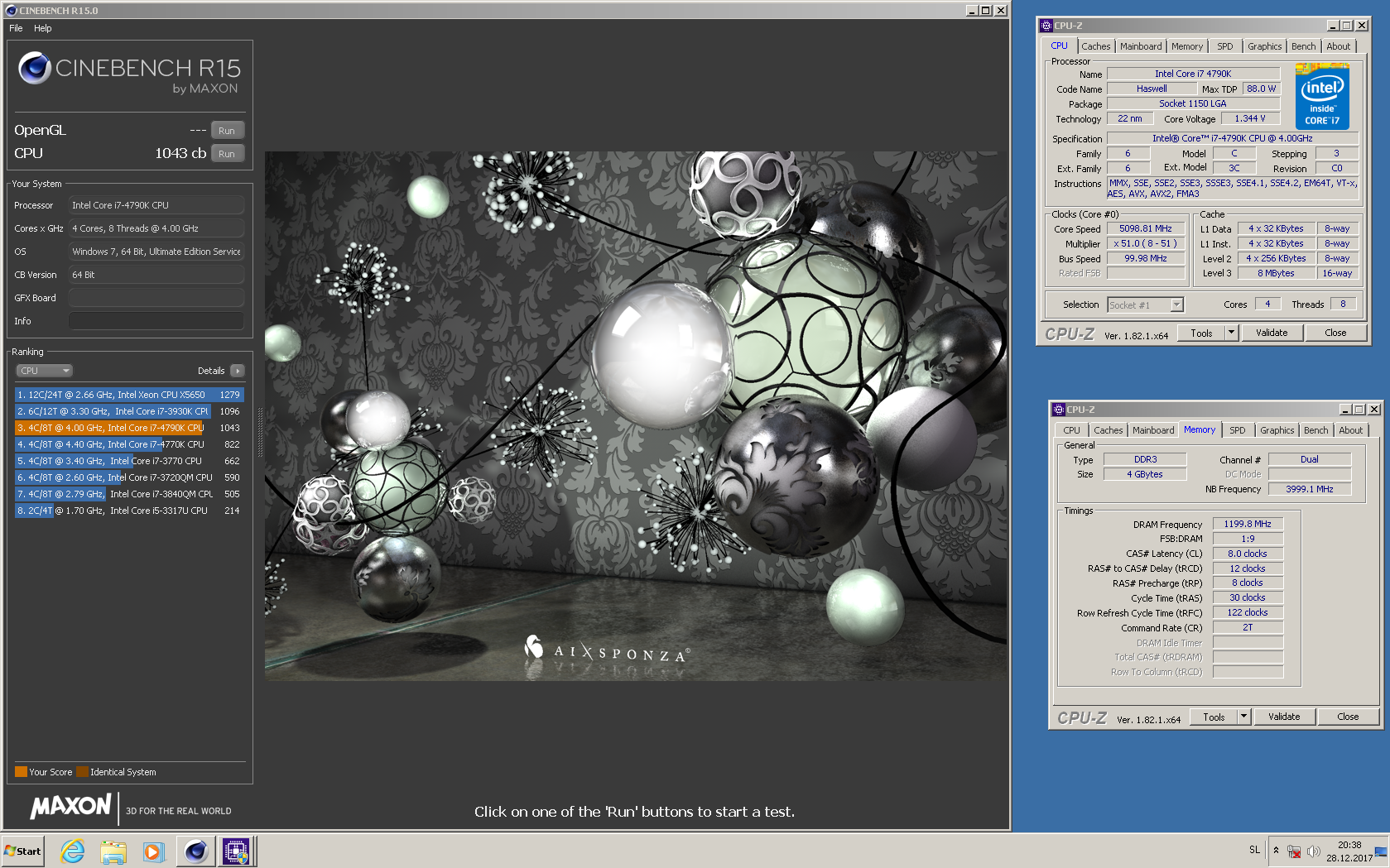Viewport: 1390px width, 868px height.
Task: Launch Windows Media Player taskbar icon
Action: pyautogui.click(x=154, y=851)
